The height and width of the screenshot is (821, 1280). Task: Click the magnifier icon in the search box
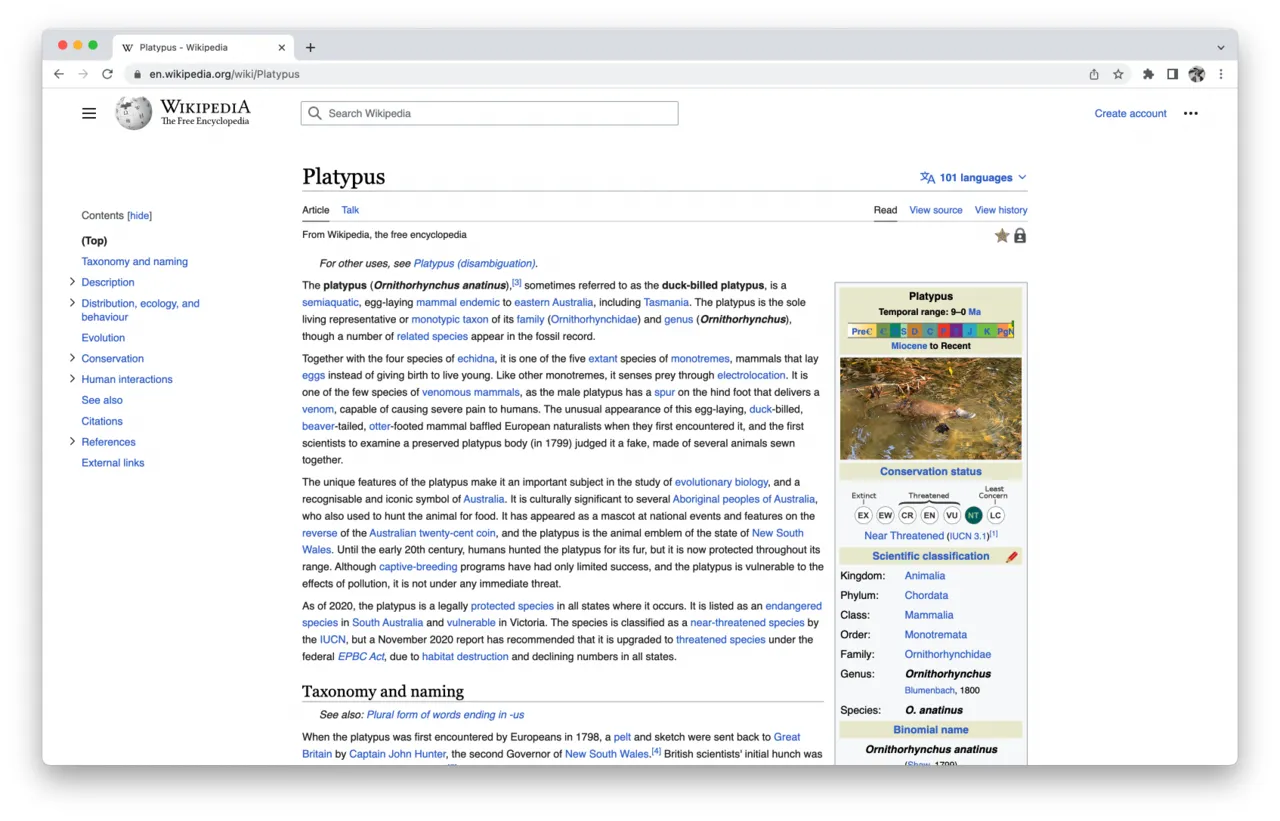coord(315,114)
